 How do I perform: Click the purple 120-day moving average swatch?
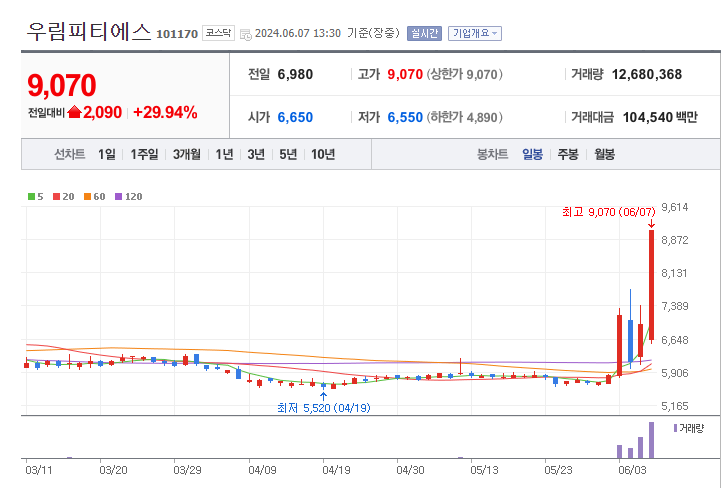pos(119,197)
